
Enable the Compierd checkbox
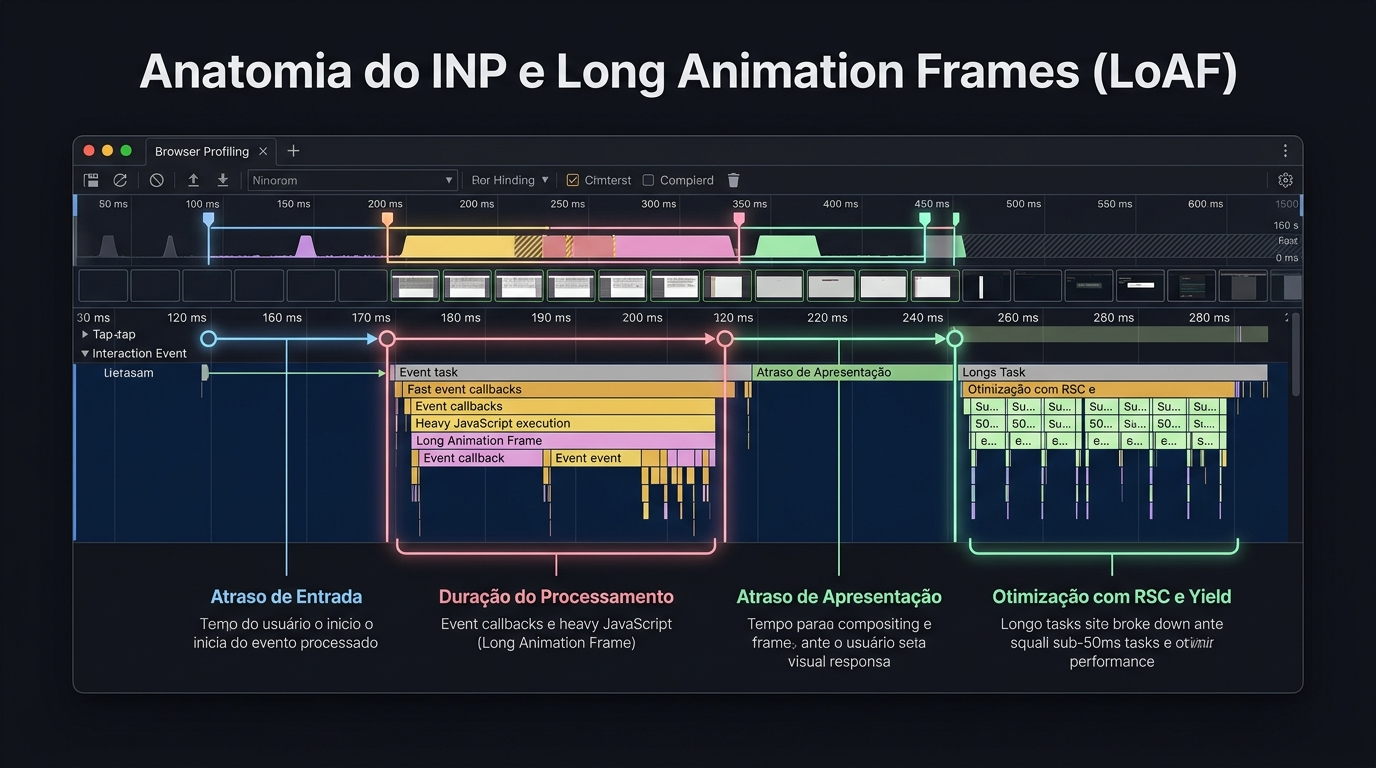coord(648,180)
